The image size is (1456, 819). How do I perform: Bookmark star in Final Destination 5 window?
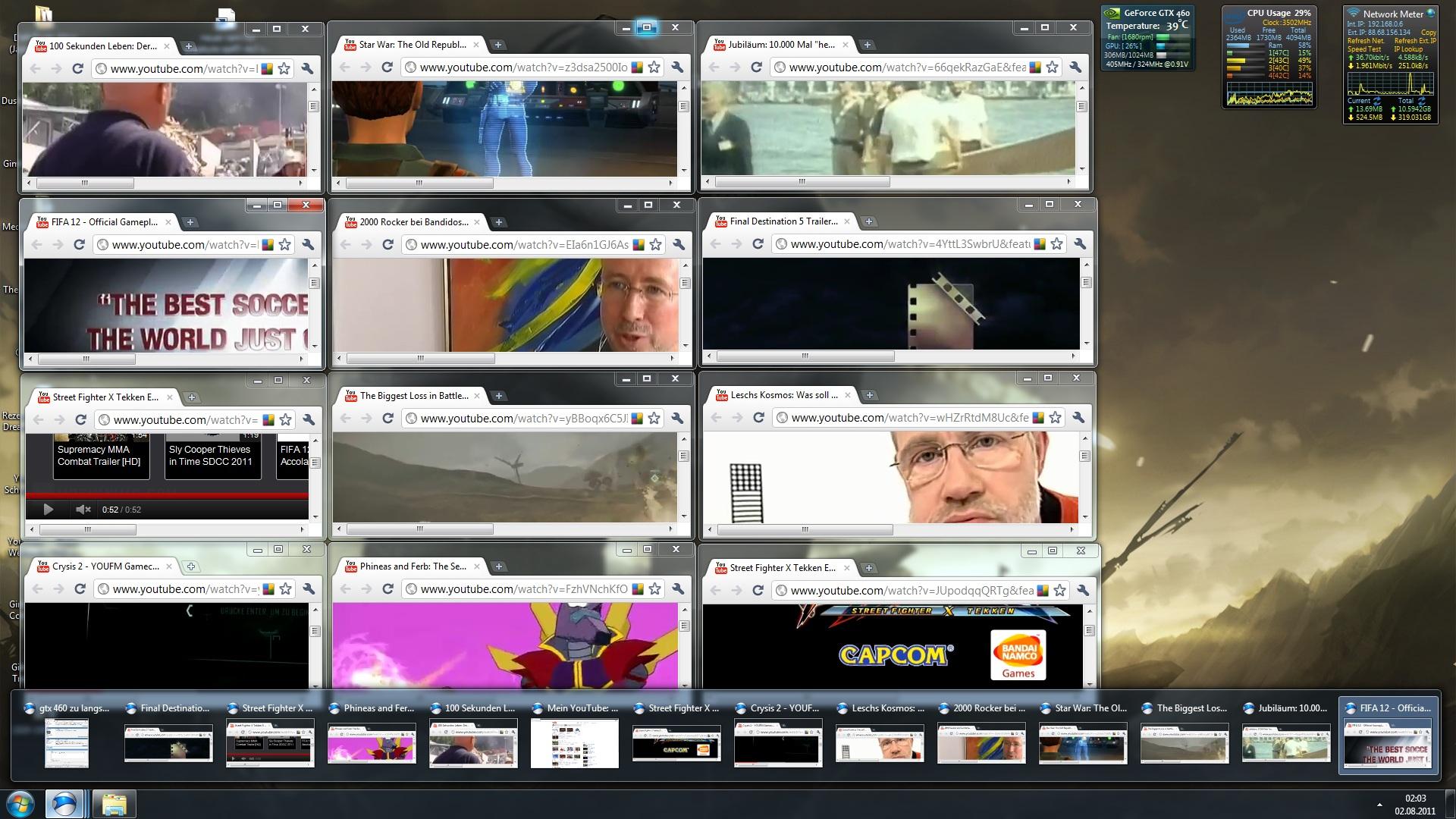click(x=1056, y=244)
